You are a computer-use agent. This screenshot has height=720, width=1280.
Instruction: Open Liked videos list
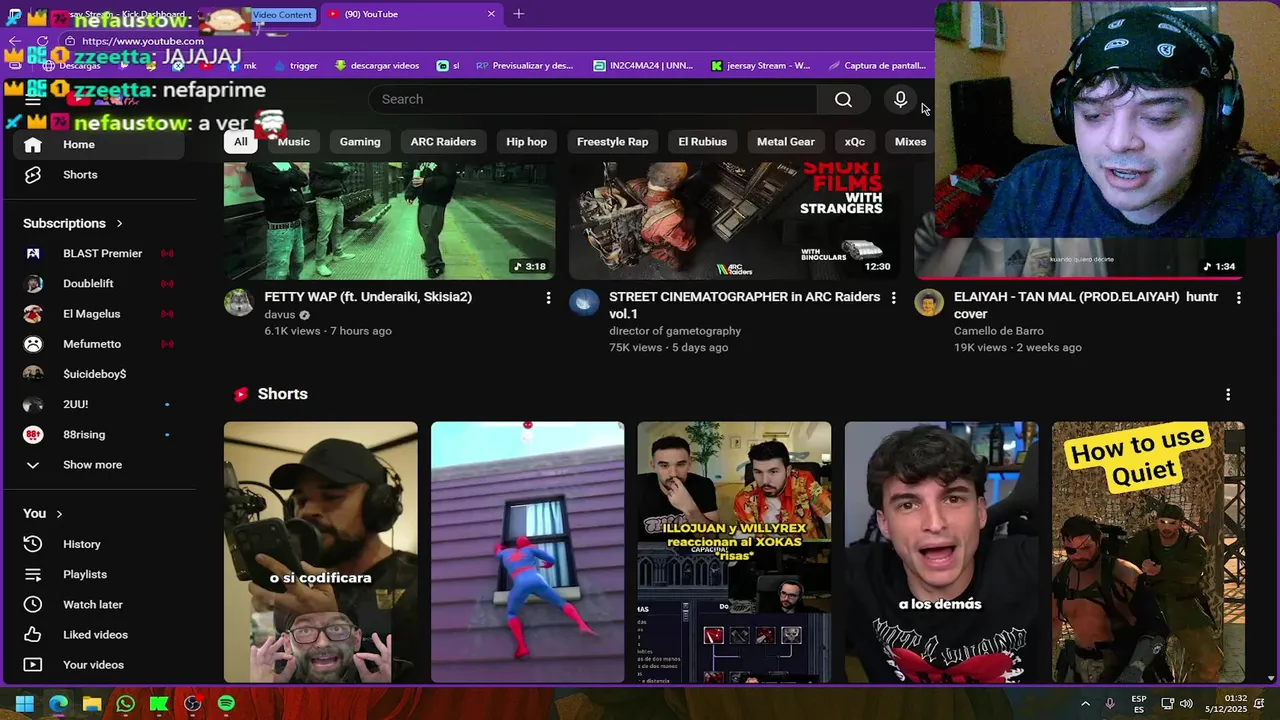click(x=93, y=634)
